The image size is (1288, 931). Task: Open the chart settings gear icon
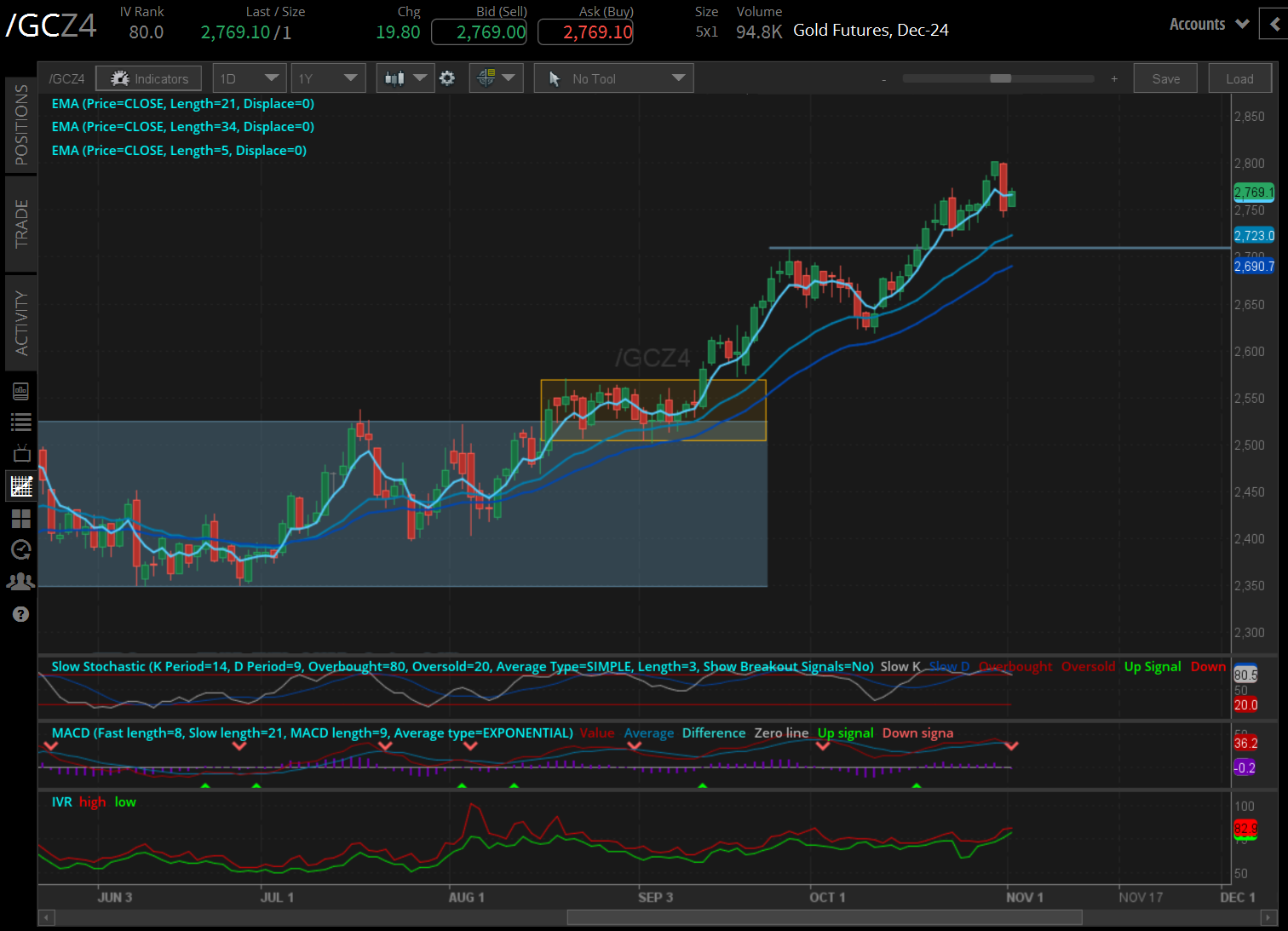[447, 78]
